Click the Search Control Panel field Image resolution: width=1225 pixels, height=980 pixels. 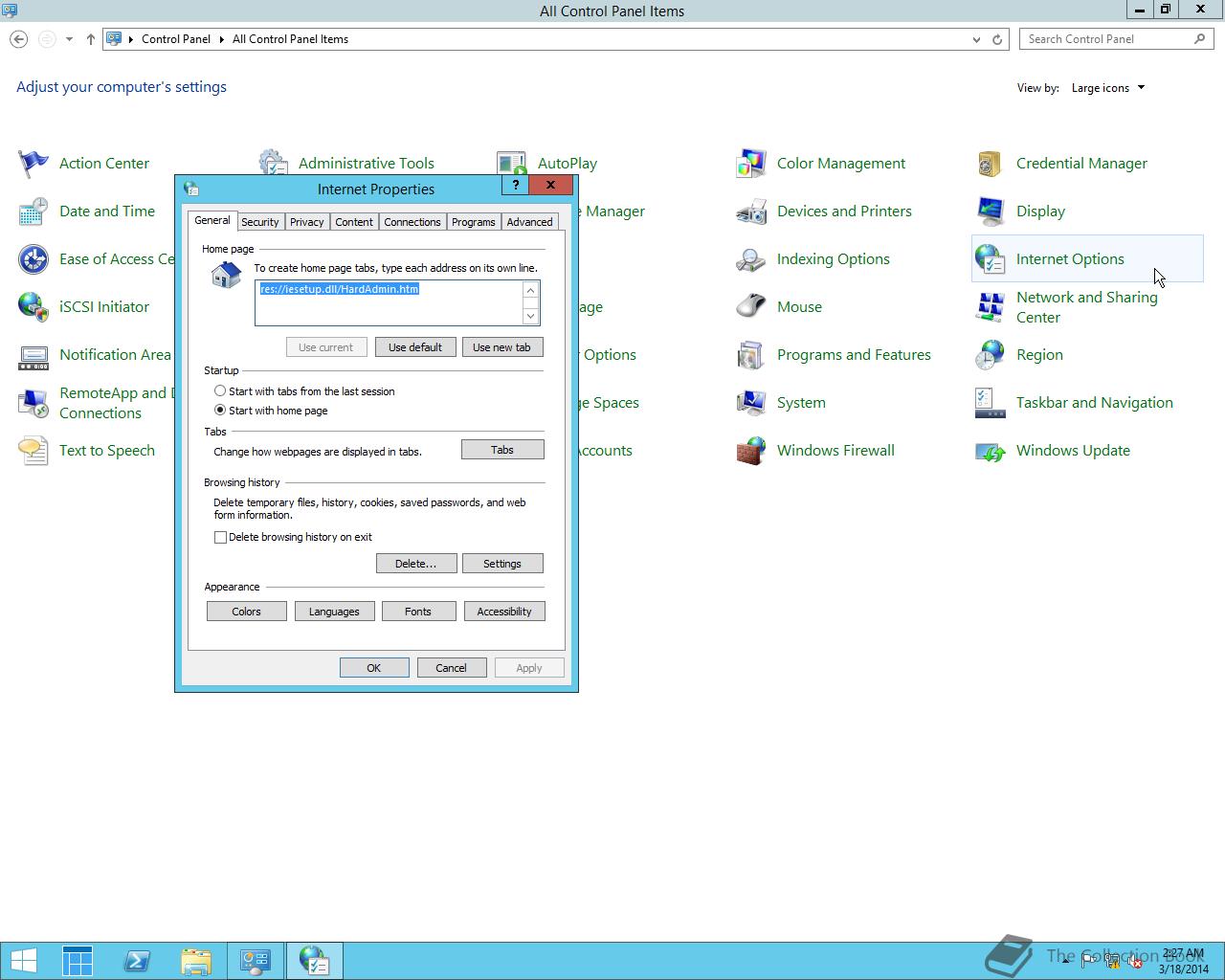(x=1116, y=39)
